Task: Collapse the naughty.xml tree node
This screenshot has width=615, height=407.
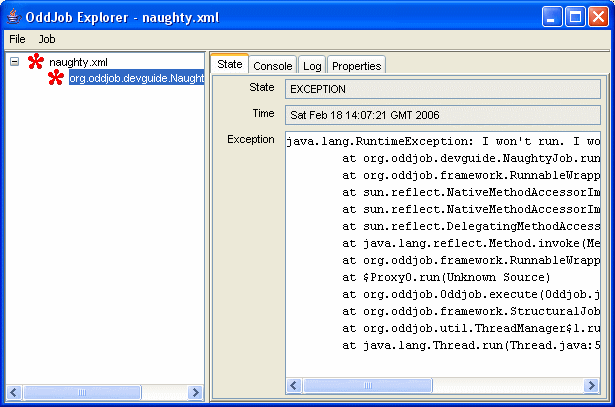Action: (x=15, y=62)
